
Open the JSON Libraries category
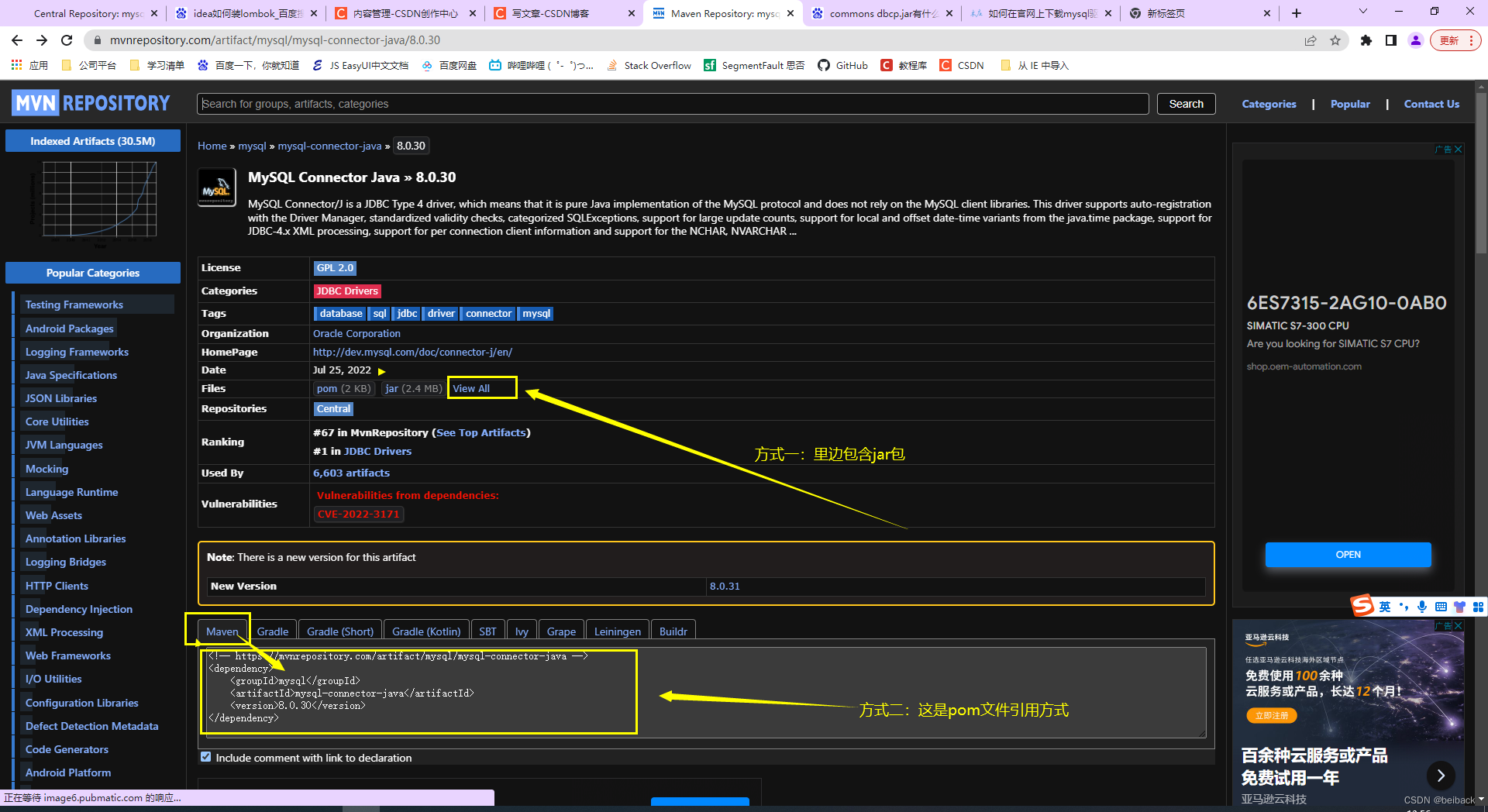tap(61, 398)
